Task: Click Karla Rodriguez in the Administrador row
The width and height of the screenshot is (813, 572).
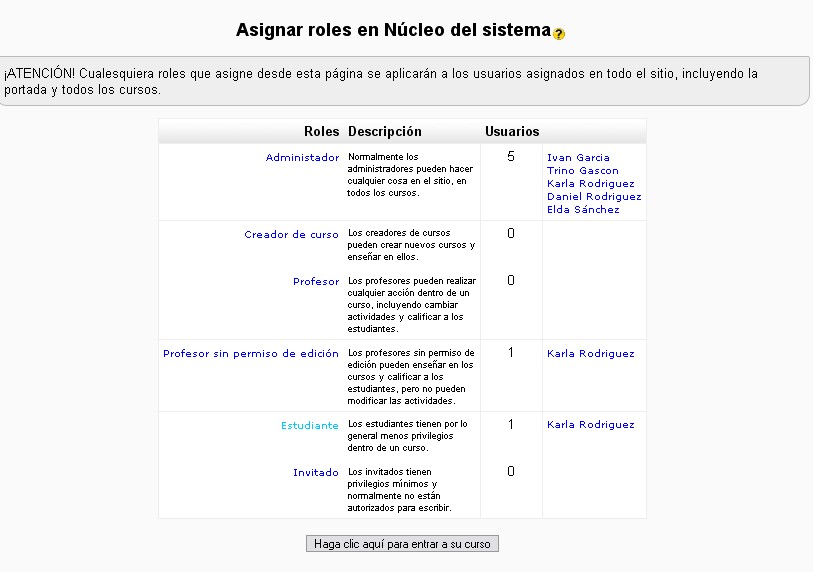Action: pyautogui.click(x=590, y=184)
